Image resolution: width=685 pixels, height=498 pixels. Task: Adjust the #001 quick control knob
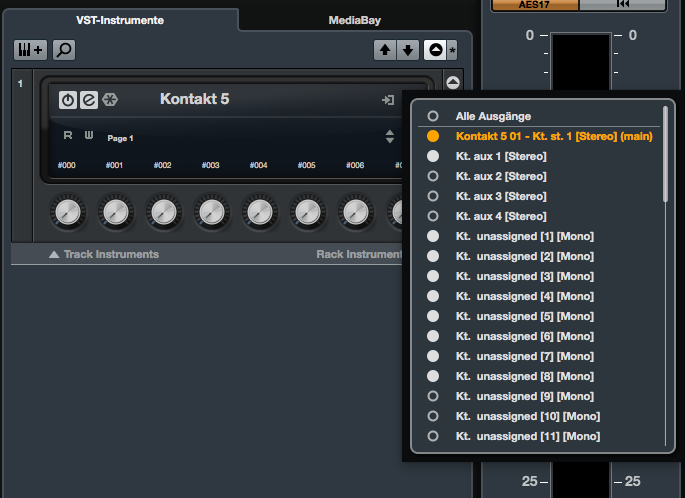tap(116, 212)
